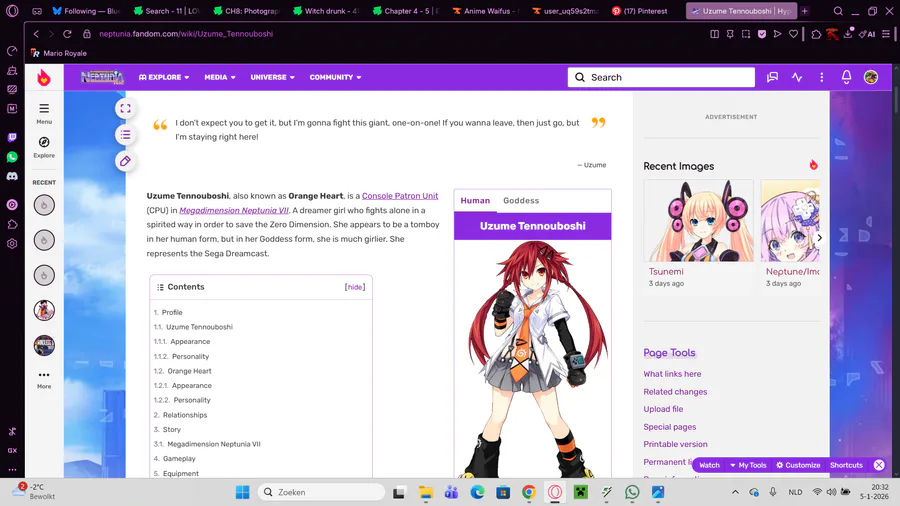900x506 pixels.
Task: Open the Neptunia wiki logo
Action: pyautogui.click(x=102, y=77)
